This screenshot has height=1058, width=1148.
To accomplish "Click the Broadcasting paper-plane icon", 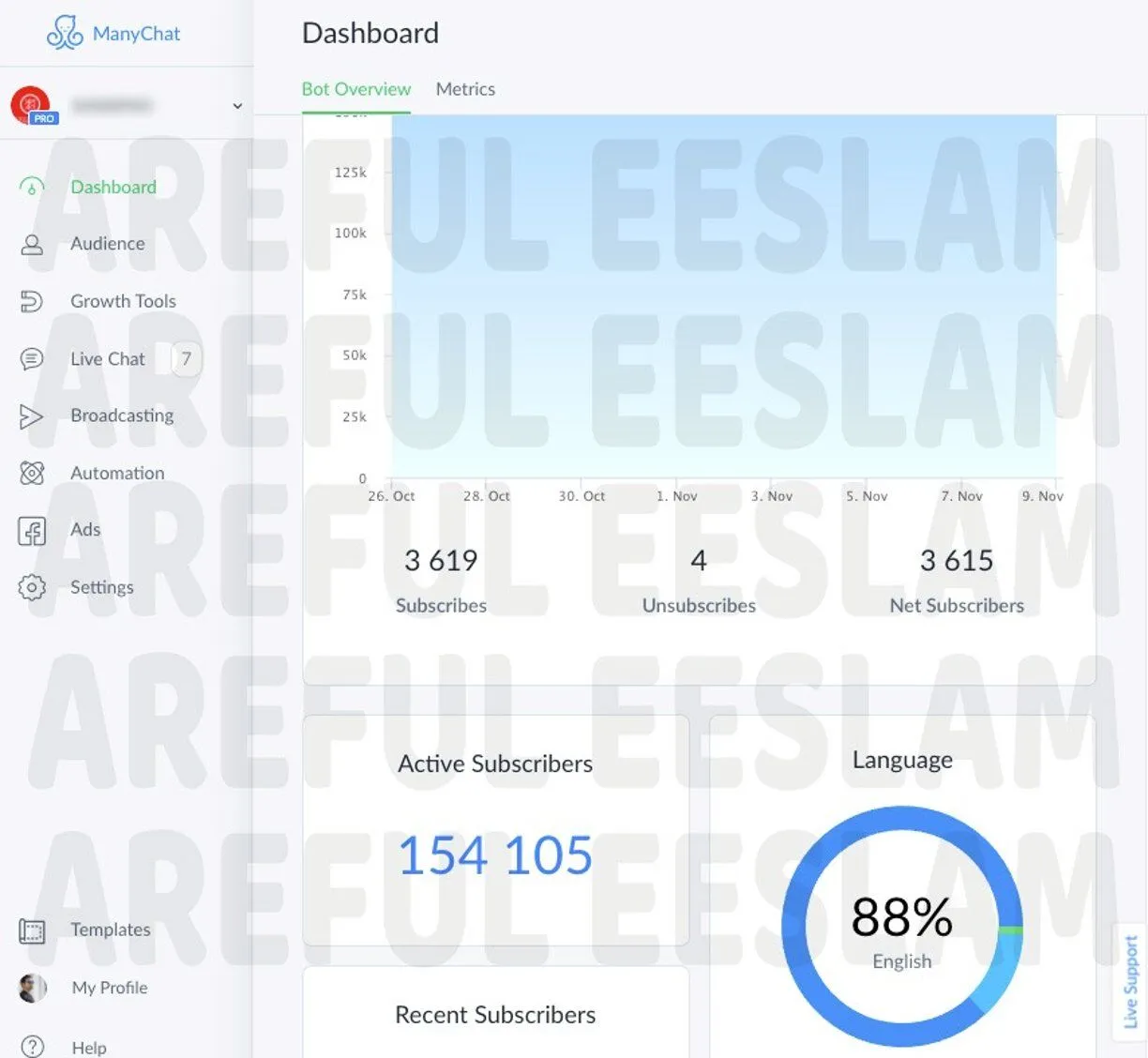I will tap(31, 416).
